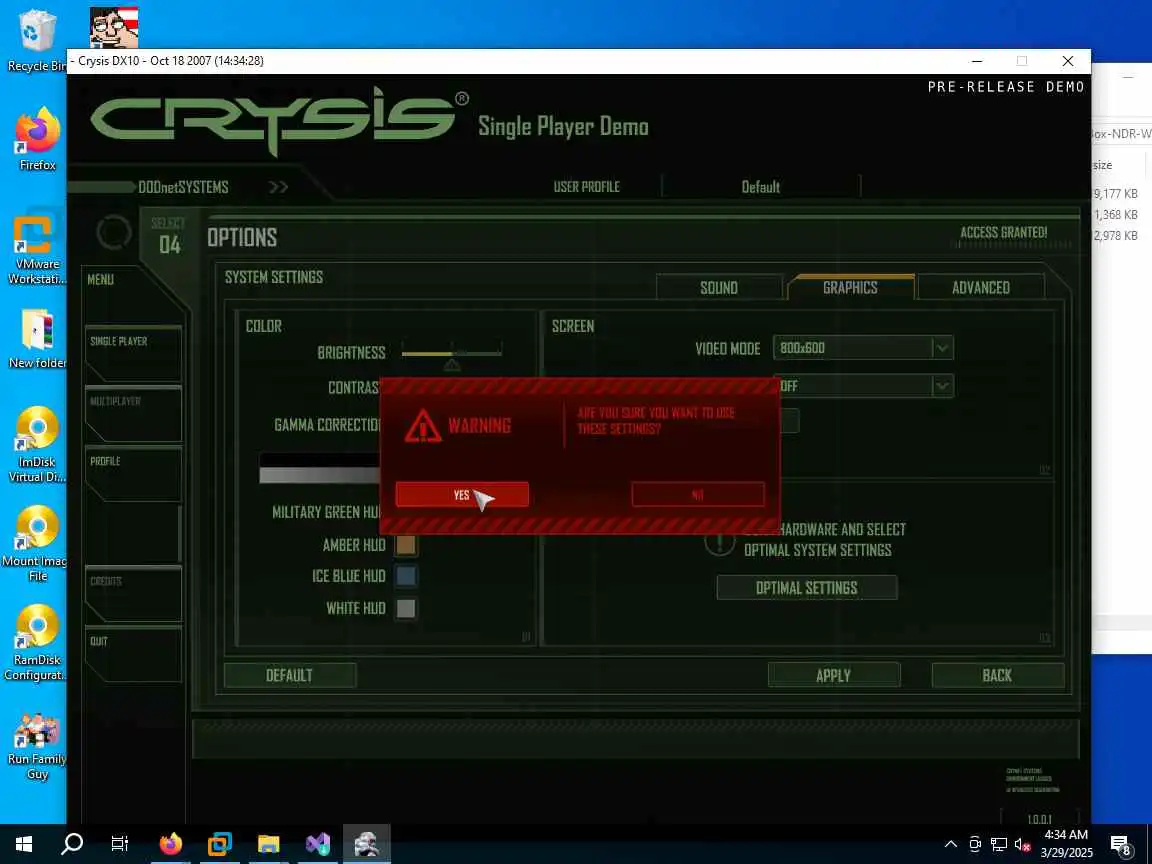Click the Crysis icon in taskbar
Image resolution: width=1152 pixels, height=864 pixels.
click(x=366, y=844)
